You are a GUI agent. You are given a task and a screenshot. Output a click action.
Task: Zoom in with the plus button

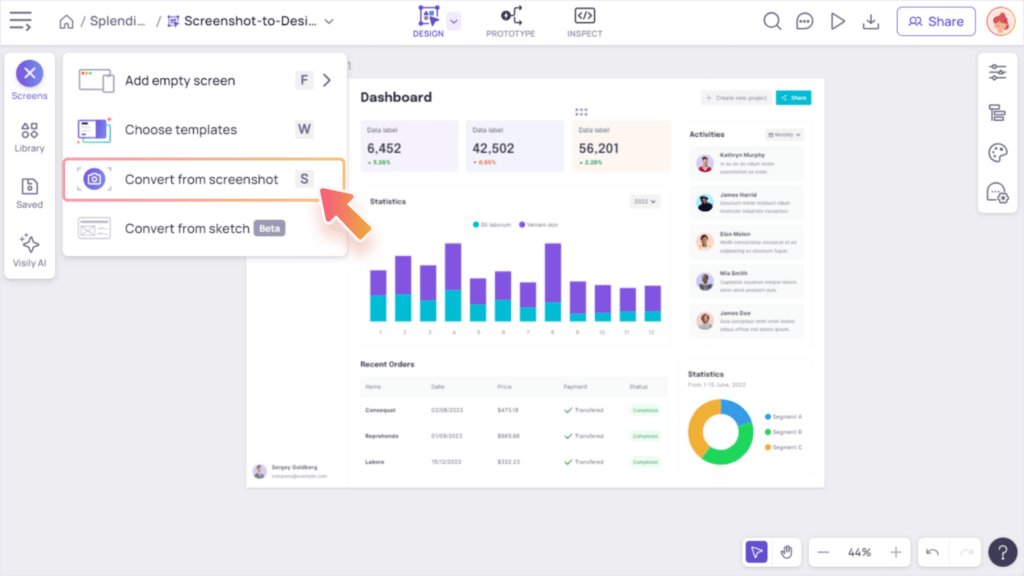click(896, 552)
